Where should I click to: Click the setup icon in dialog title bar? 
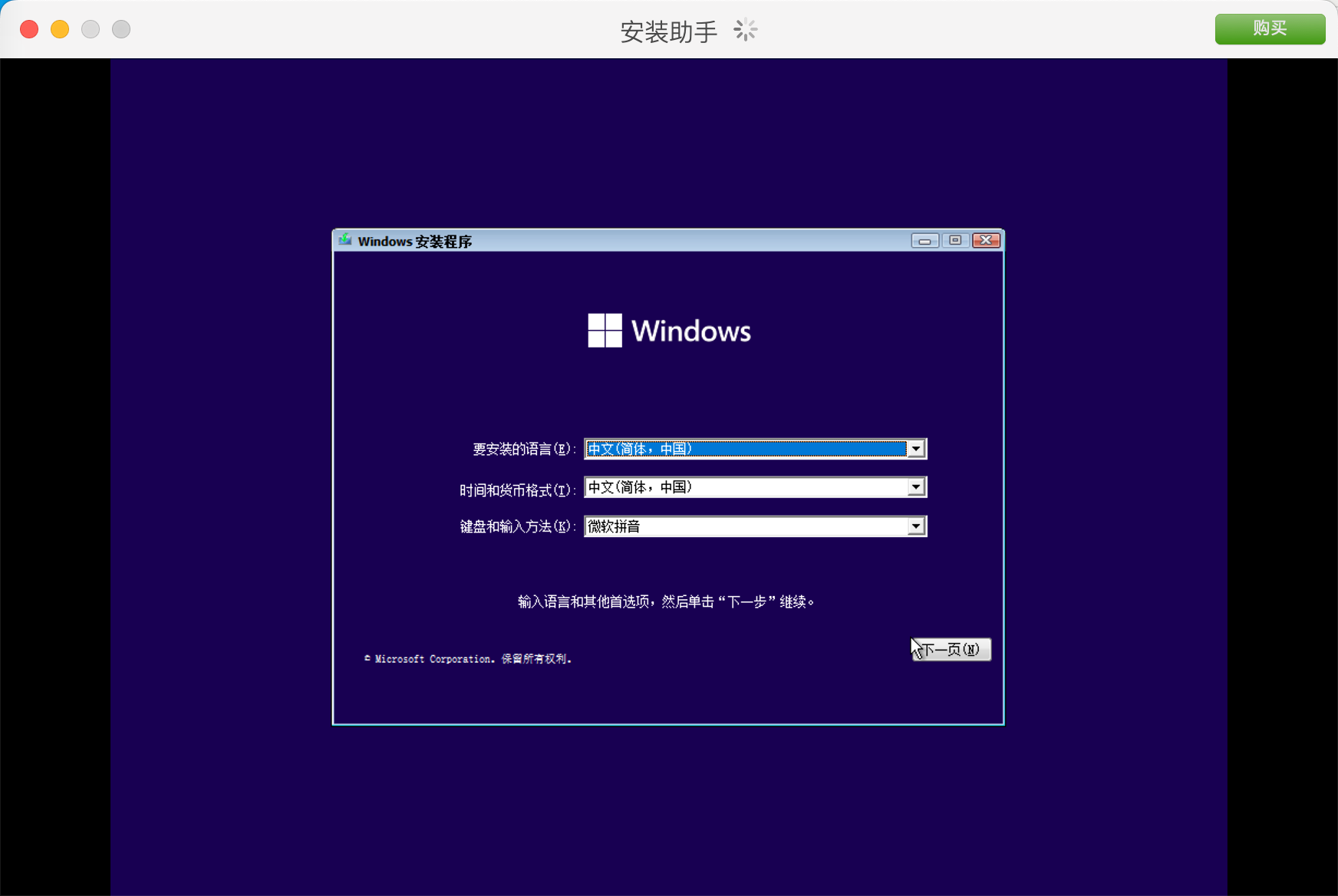[345, 240]
